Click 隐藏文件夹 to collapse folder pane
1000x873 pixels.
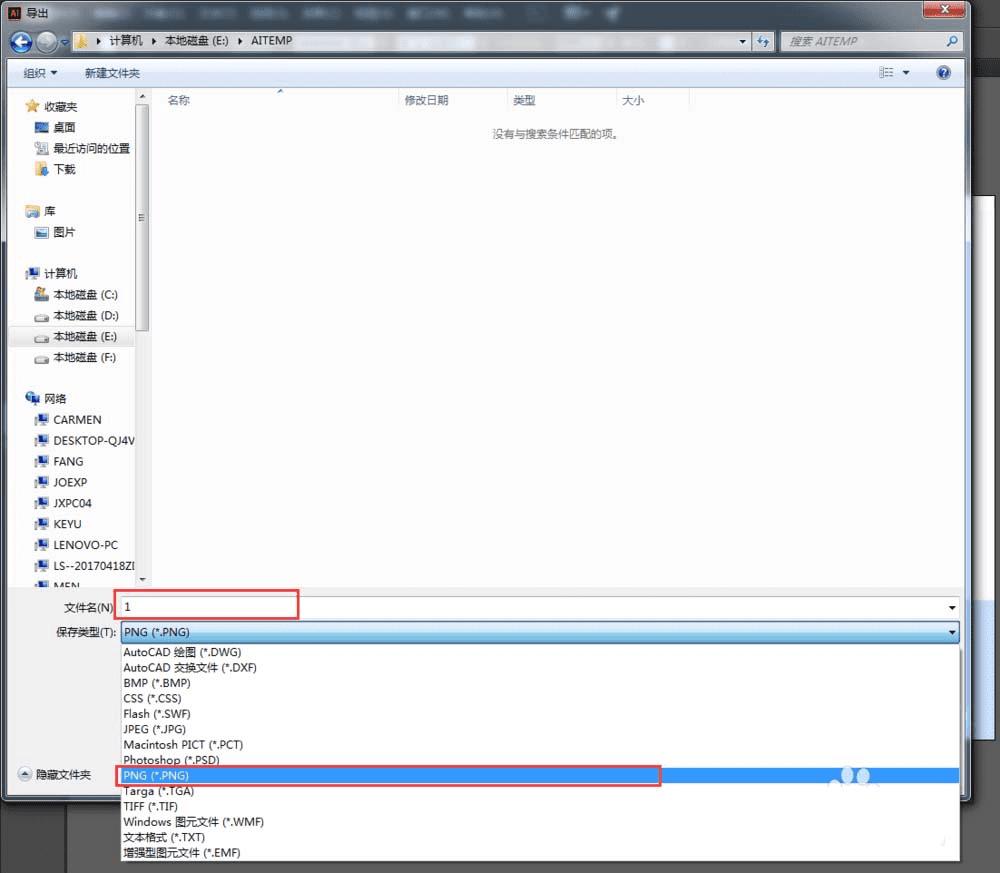(55, 775)
